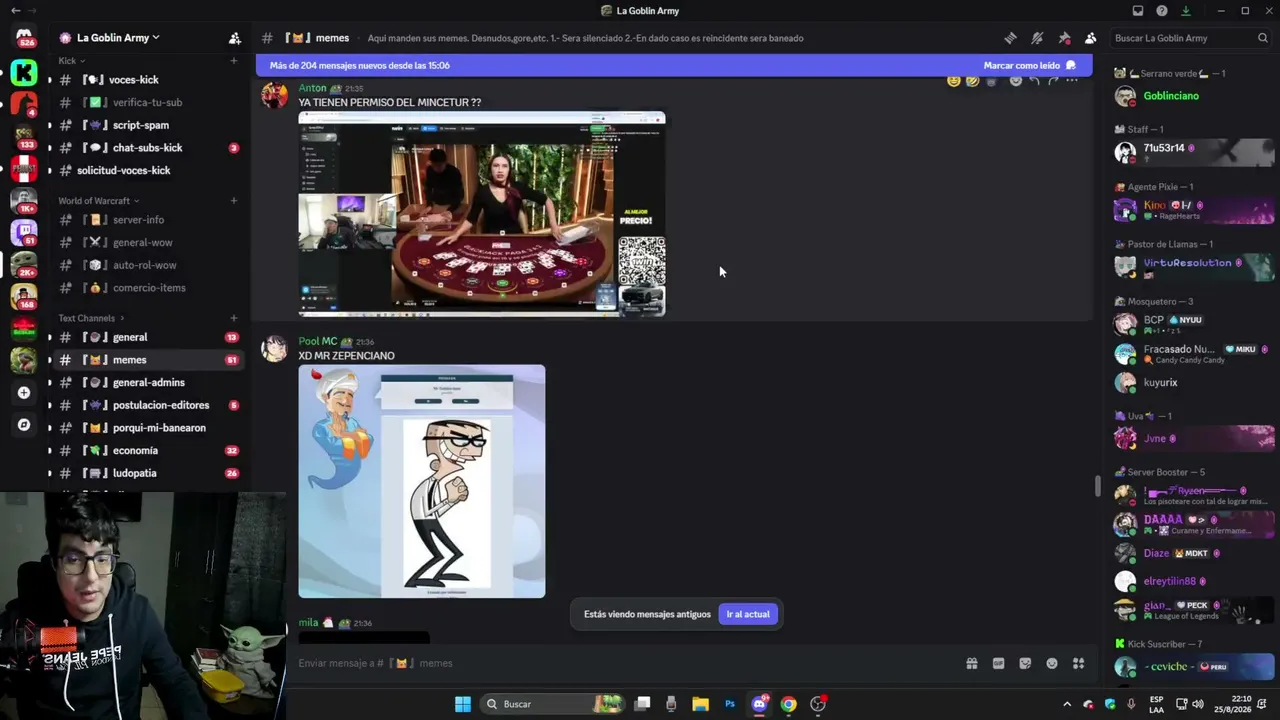Open pinned messages in memes
Screen dimensions: 1280x720
[x=1064, y=38]
